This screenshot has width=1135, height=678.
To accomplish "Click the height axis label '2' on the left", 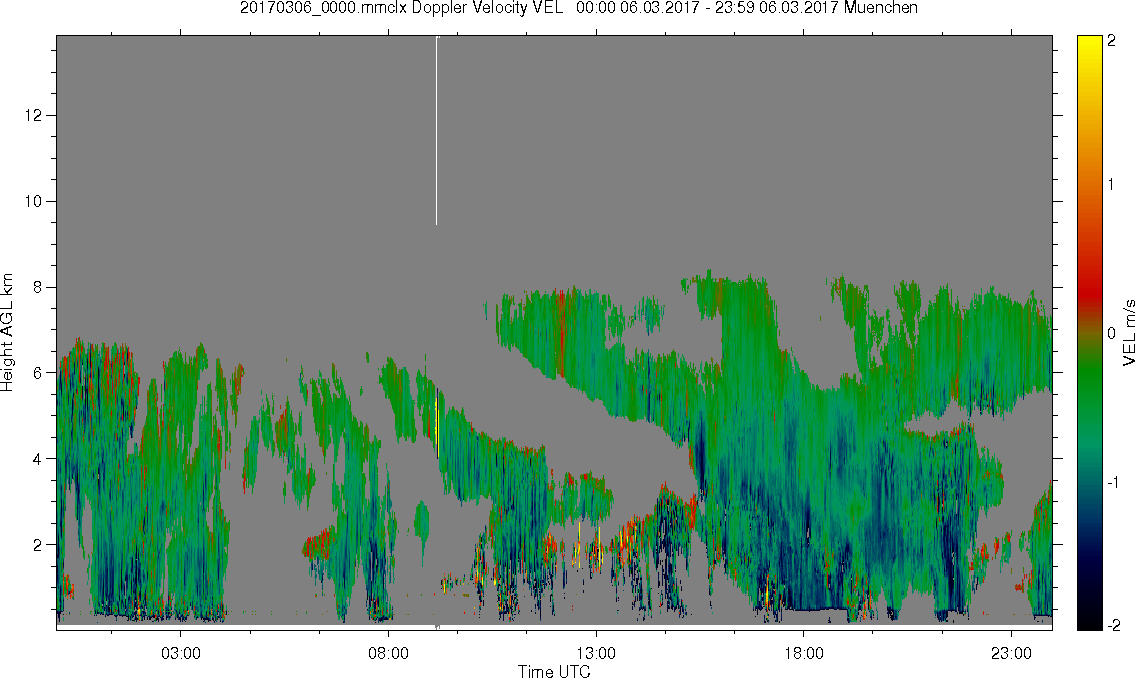I will (x=38, y=545).
